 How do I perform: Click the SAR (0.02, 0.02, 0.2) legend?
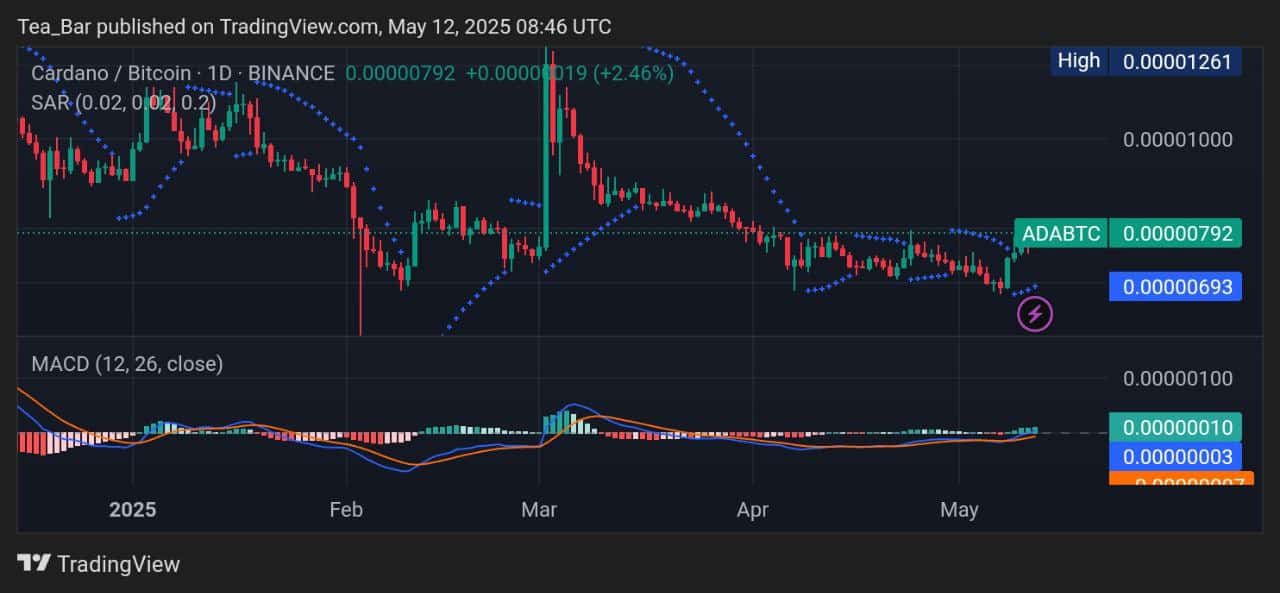122,102
